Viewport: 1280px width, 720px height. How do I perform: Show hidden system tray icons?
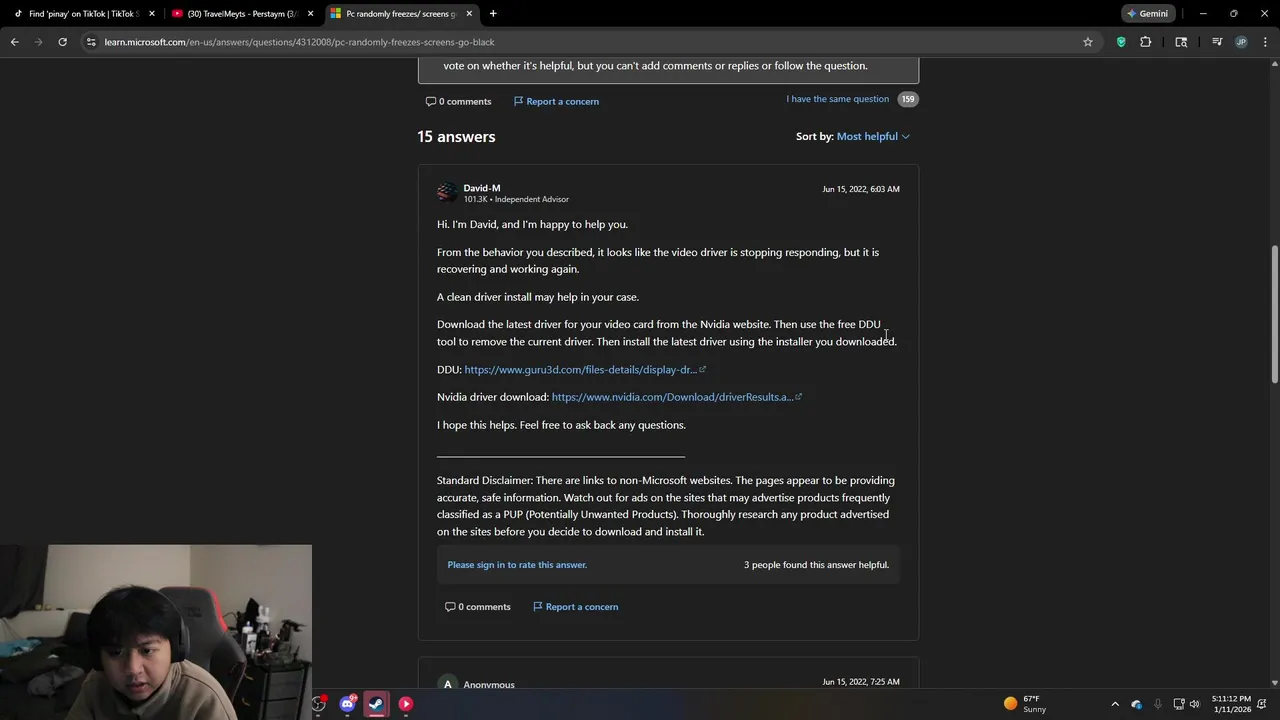[x=1115, y=704]
